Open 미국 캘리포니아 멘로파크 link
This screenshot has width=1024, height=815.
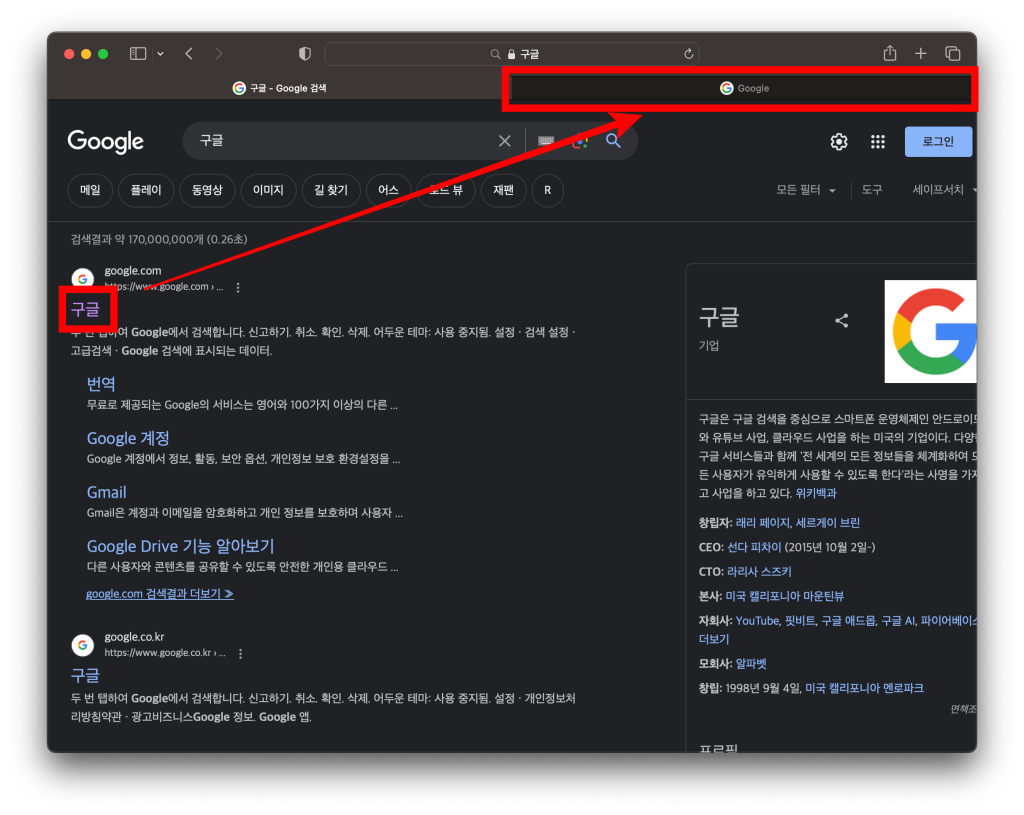point(865,688)
